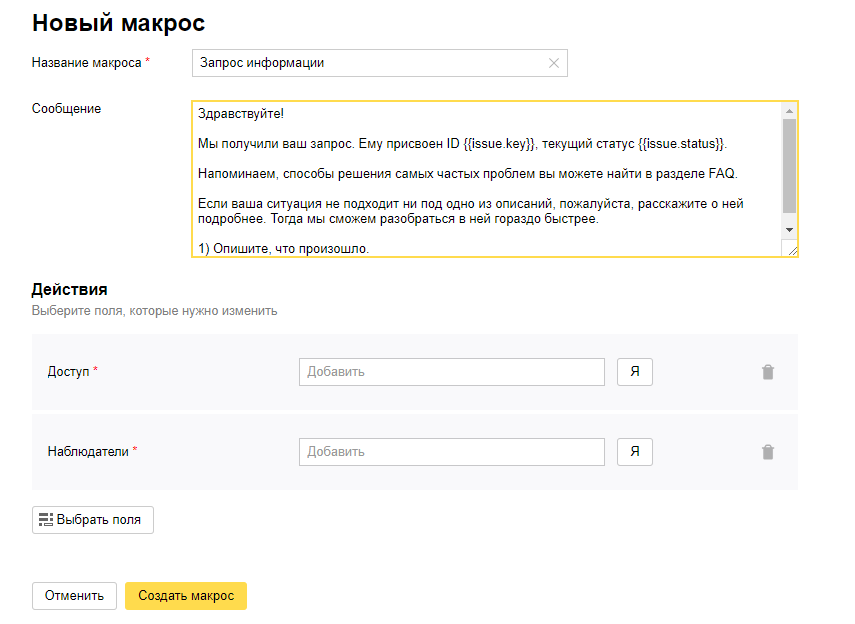This screenshot has width=855, height=624.
Task: Click the fields icon on Выбрать поля button
Action: click(x=45, y=520)
